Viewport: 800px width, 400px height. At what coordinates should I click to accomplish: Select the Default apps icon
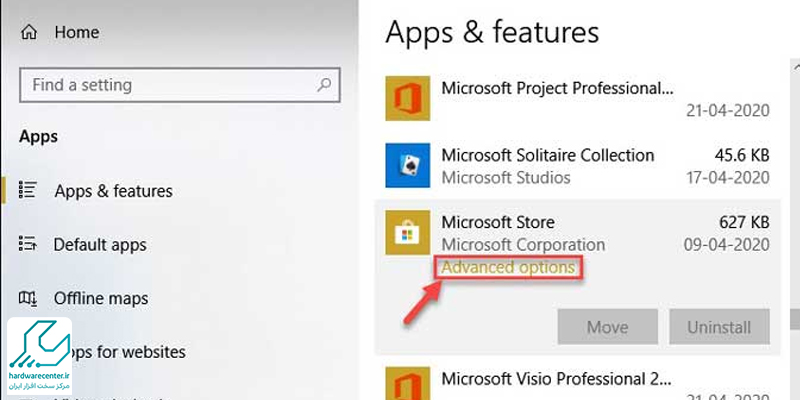coord(28,244)
